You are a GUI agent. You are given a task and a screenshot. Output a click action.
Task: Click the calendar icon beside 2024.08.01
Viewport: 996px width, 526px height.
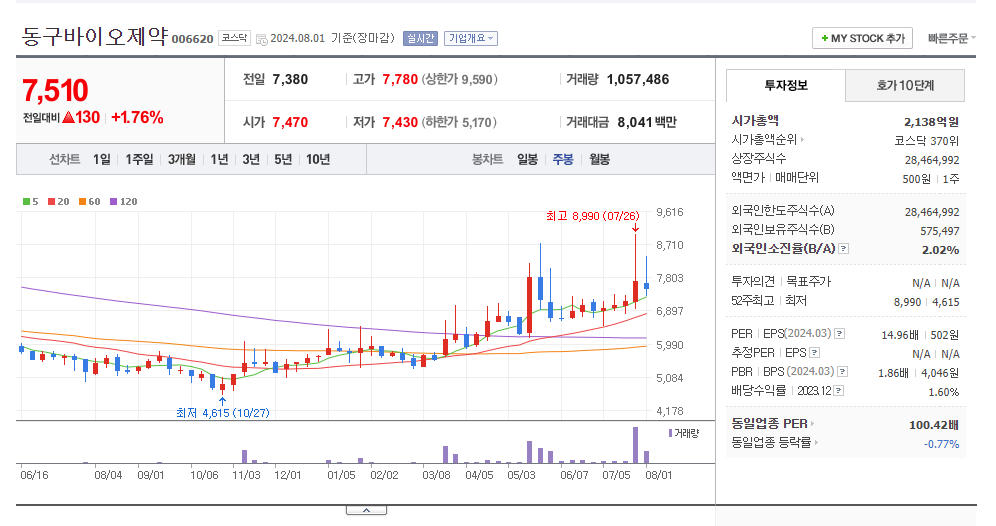(x=261, y=39)
